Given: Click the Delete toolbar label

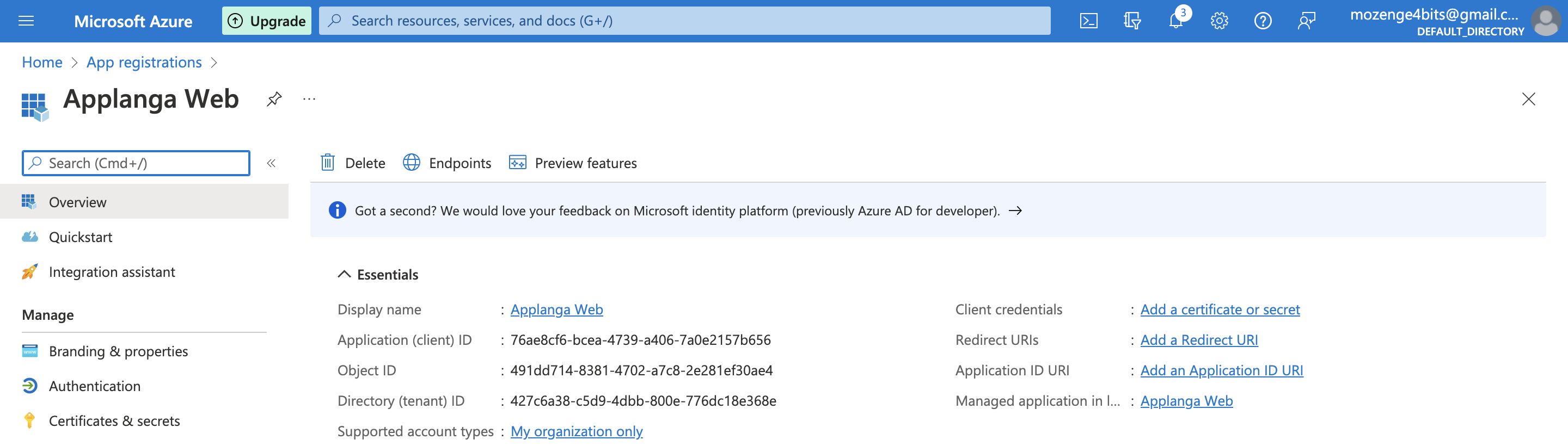Looking at the screenshot, I should click(365, 163).
